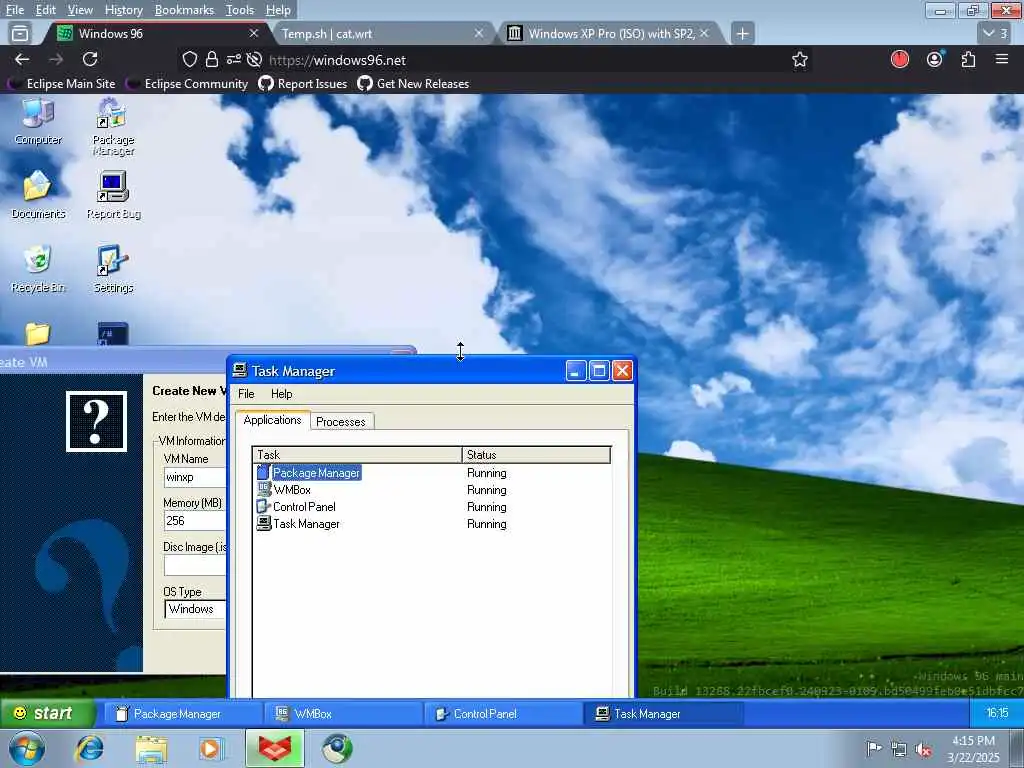Screen dimensions: 1024x768
Task: Select the Task Manager task row
Action: tap(432, 524)
